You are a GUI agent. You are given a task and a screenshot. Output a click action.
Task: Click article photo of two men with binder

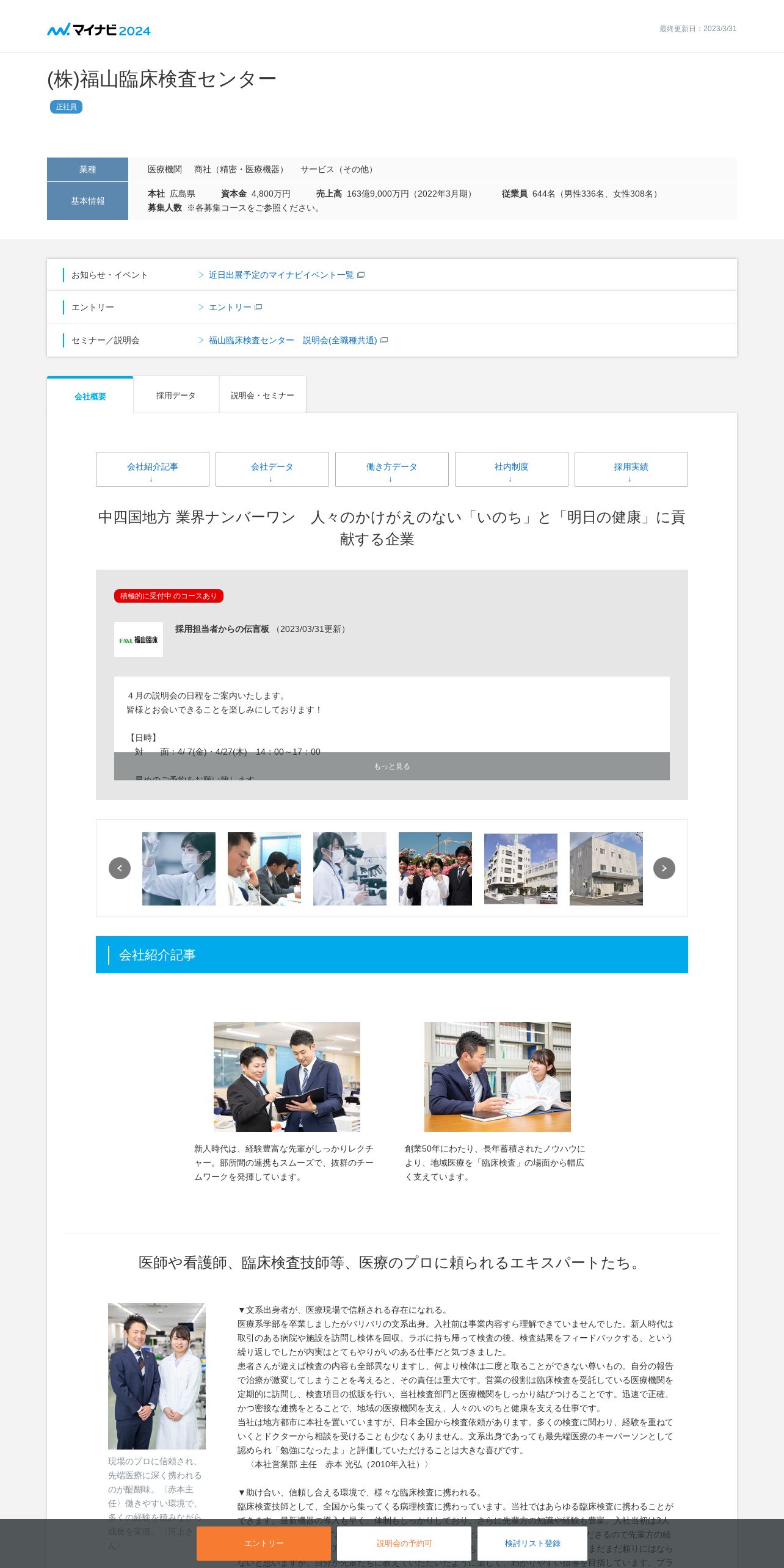tap(287, 1077)
